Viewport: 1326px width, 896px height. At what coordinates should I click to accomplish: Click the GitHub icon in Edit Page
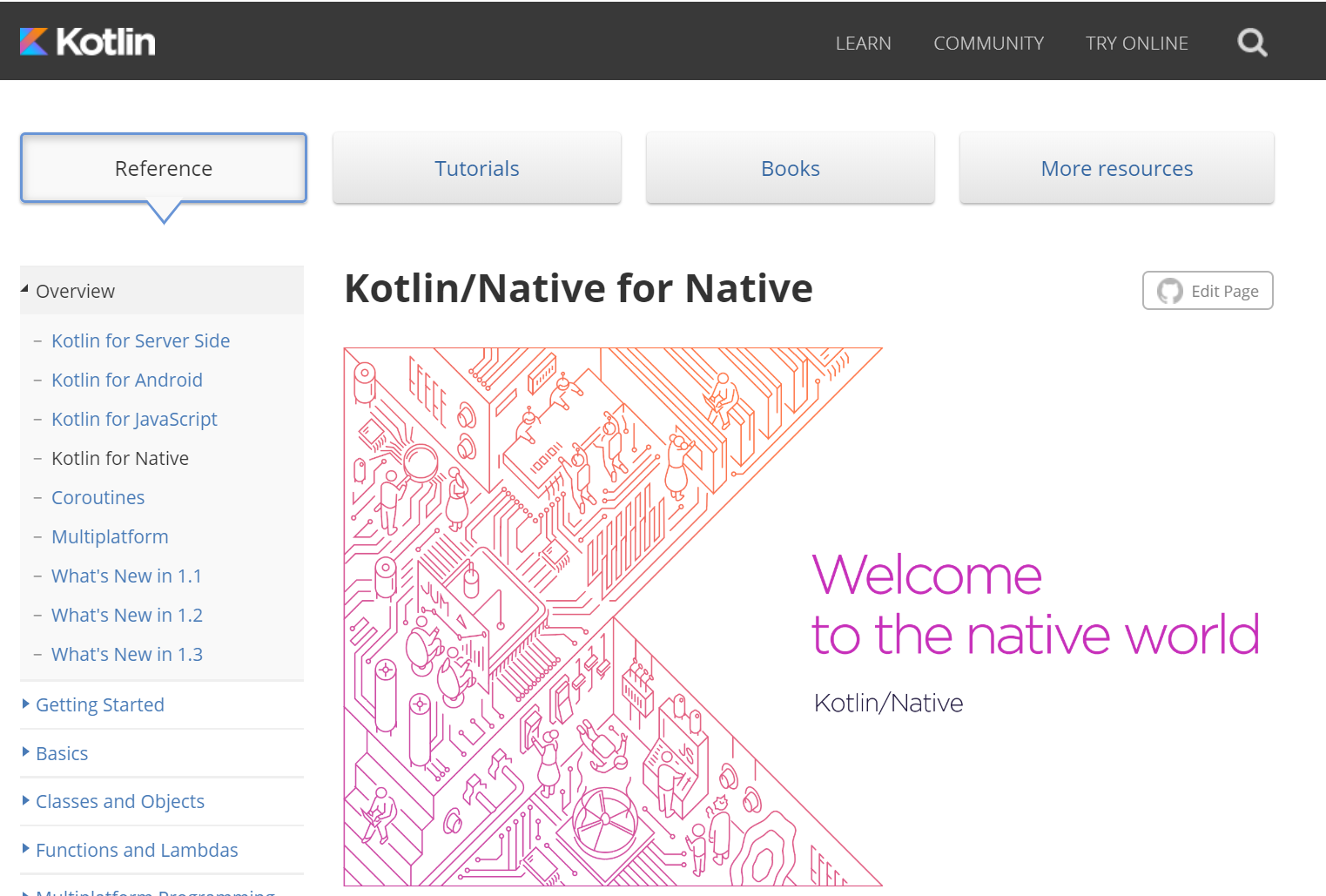tap(1169, 291)
